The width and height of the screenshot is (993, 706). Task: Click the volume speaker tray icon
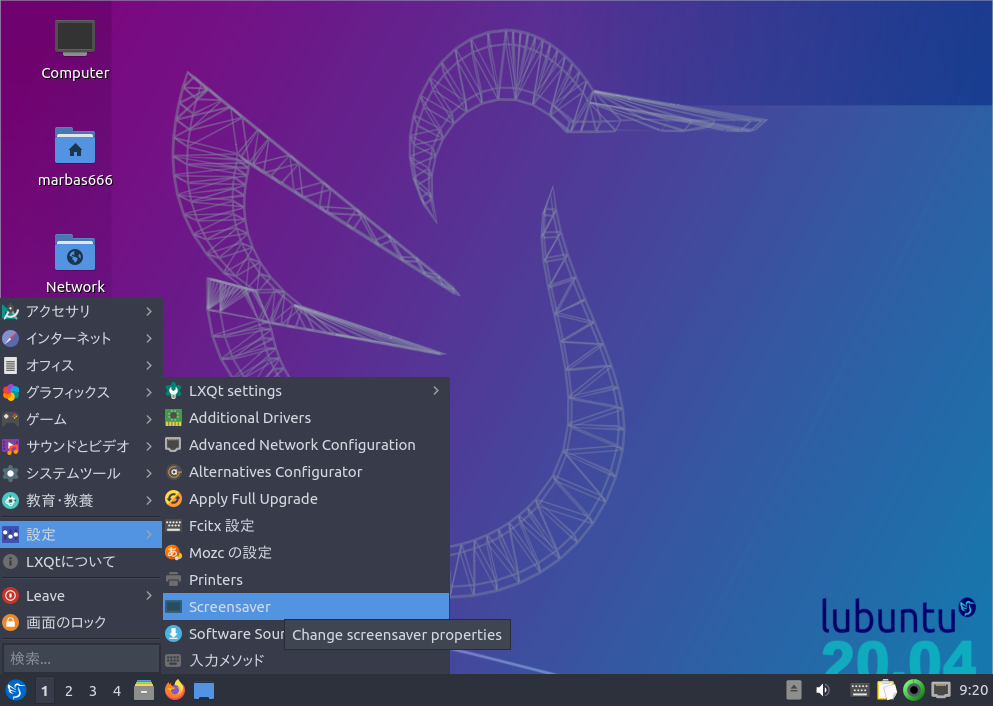pyautogui.click(x=823, y=690)
